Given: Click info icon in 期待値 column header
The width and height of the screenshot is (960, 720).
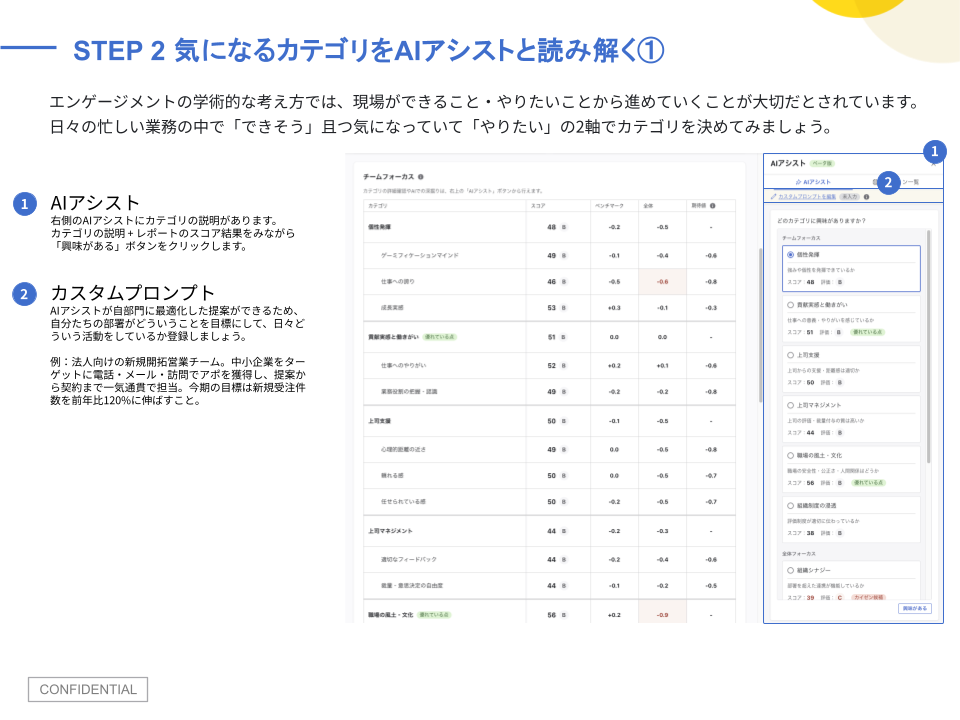Looking at the screenshot, I should pos(713,206).
